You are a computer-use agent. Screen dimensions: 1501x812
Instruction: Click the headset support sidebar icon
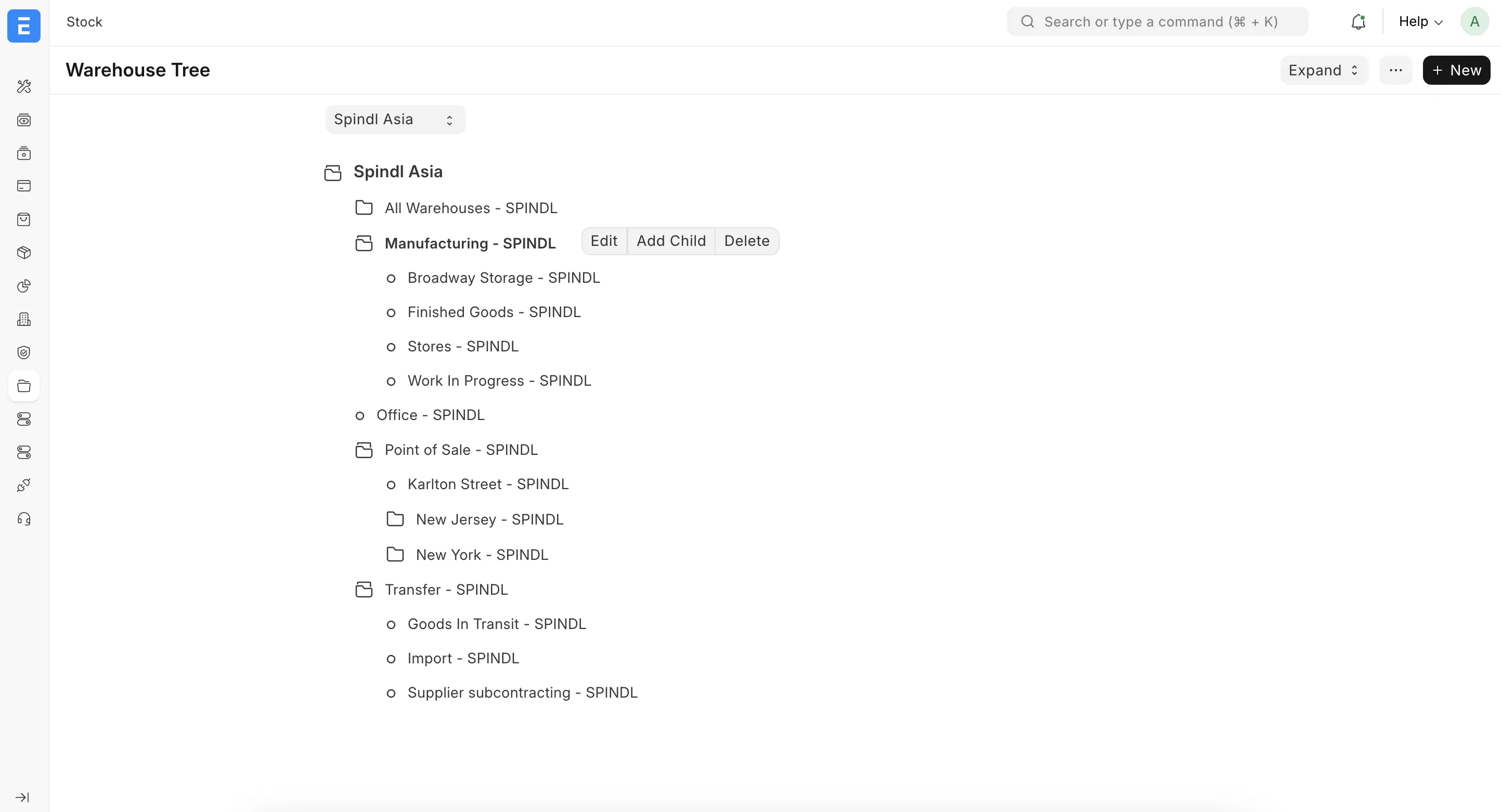point(24,519)
